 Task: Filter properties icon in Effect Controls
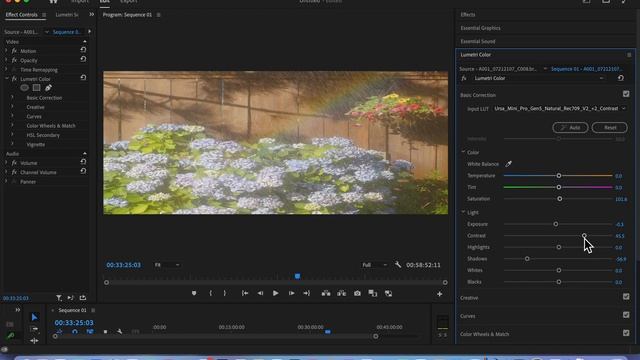pos(59,298)
